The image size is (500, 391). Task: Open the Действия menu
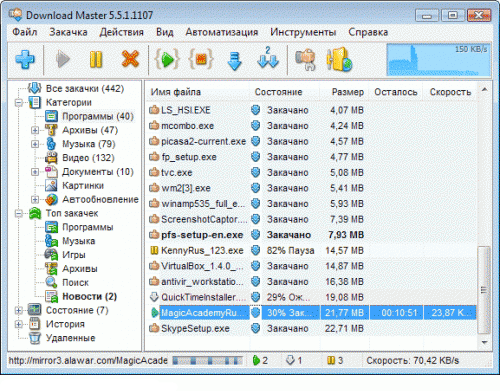(122, 32)
